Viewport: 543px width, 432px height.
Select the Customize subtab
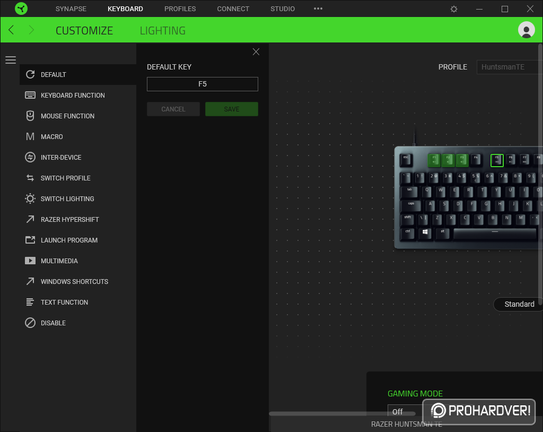click(84, 30)
